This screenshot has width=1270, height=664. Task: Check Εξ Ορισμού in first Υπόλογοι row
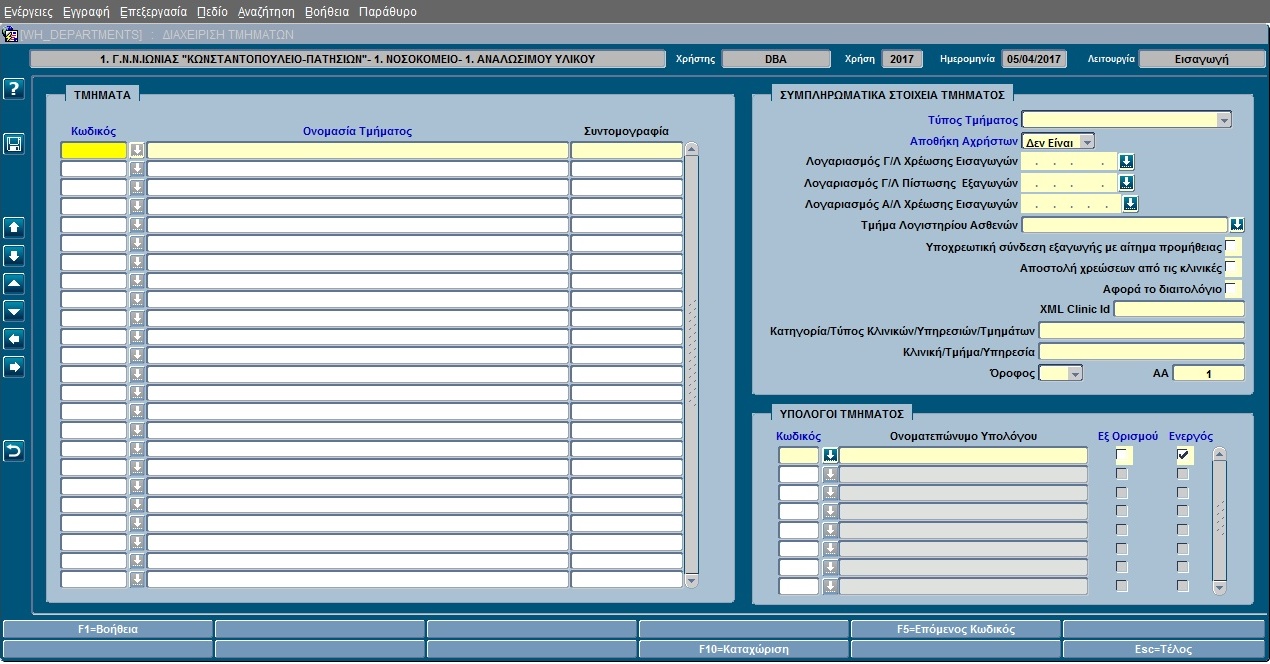pos(1122,456)
